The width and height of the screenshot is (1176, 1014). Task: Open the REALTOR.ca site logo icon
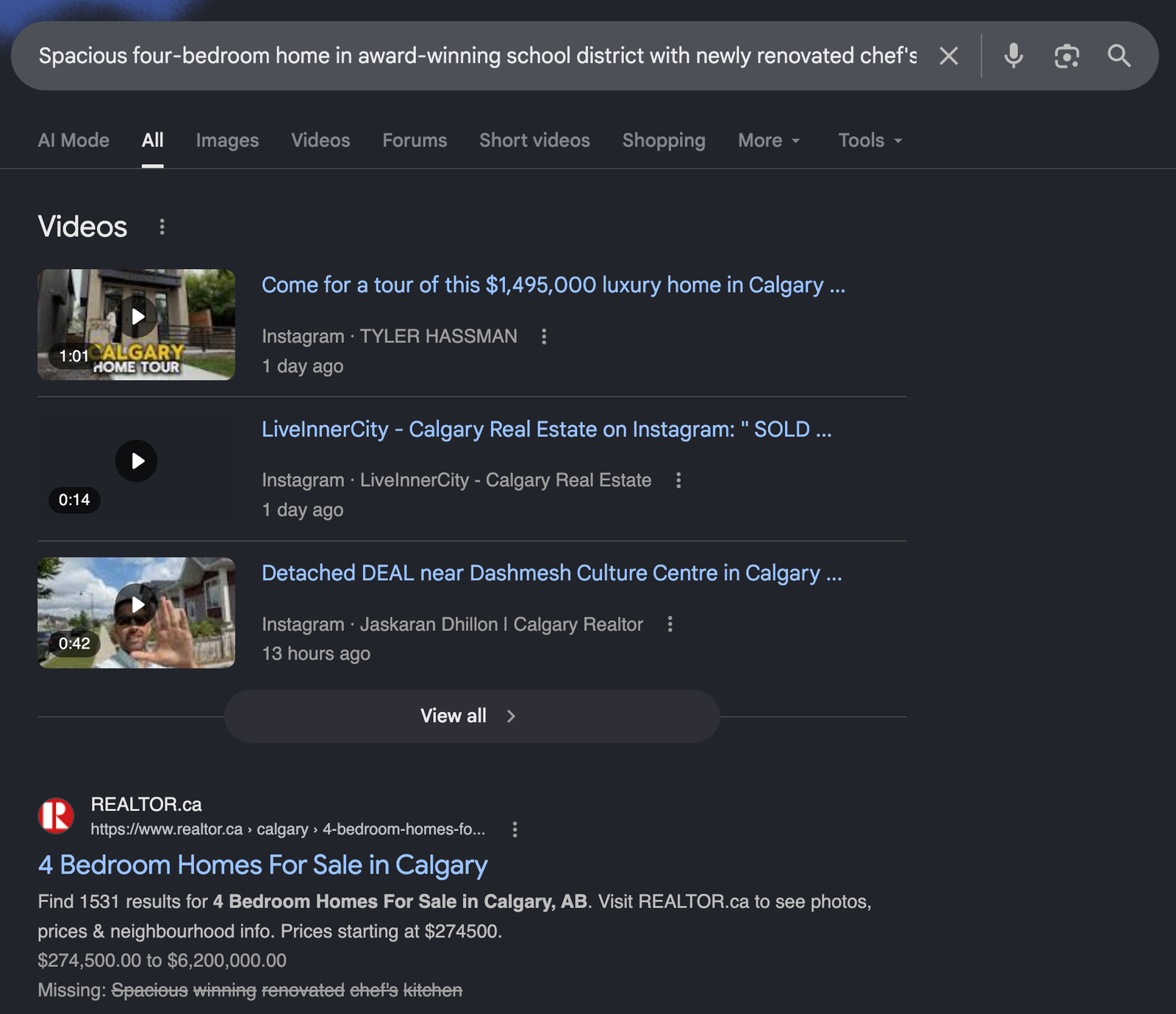pos(56,816)
